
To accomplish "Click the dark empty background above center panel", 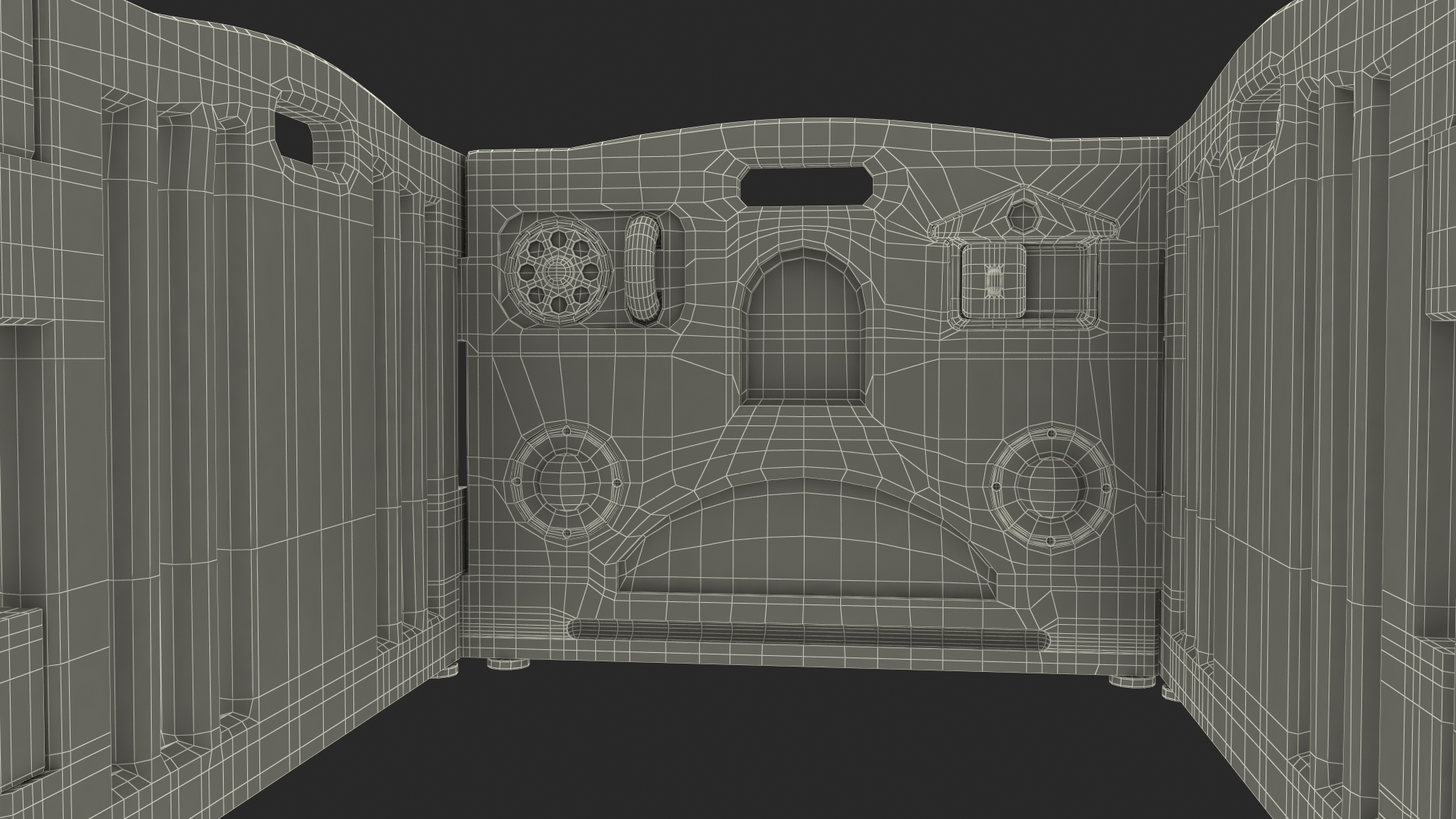I will (804, 61).
